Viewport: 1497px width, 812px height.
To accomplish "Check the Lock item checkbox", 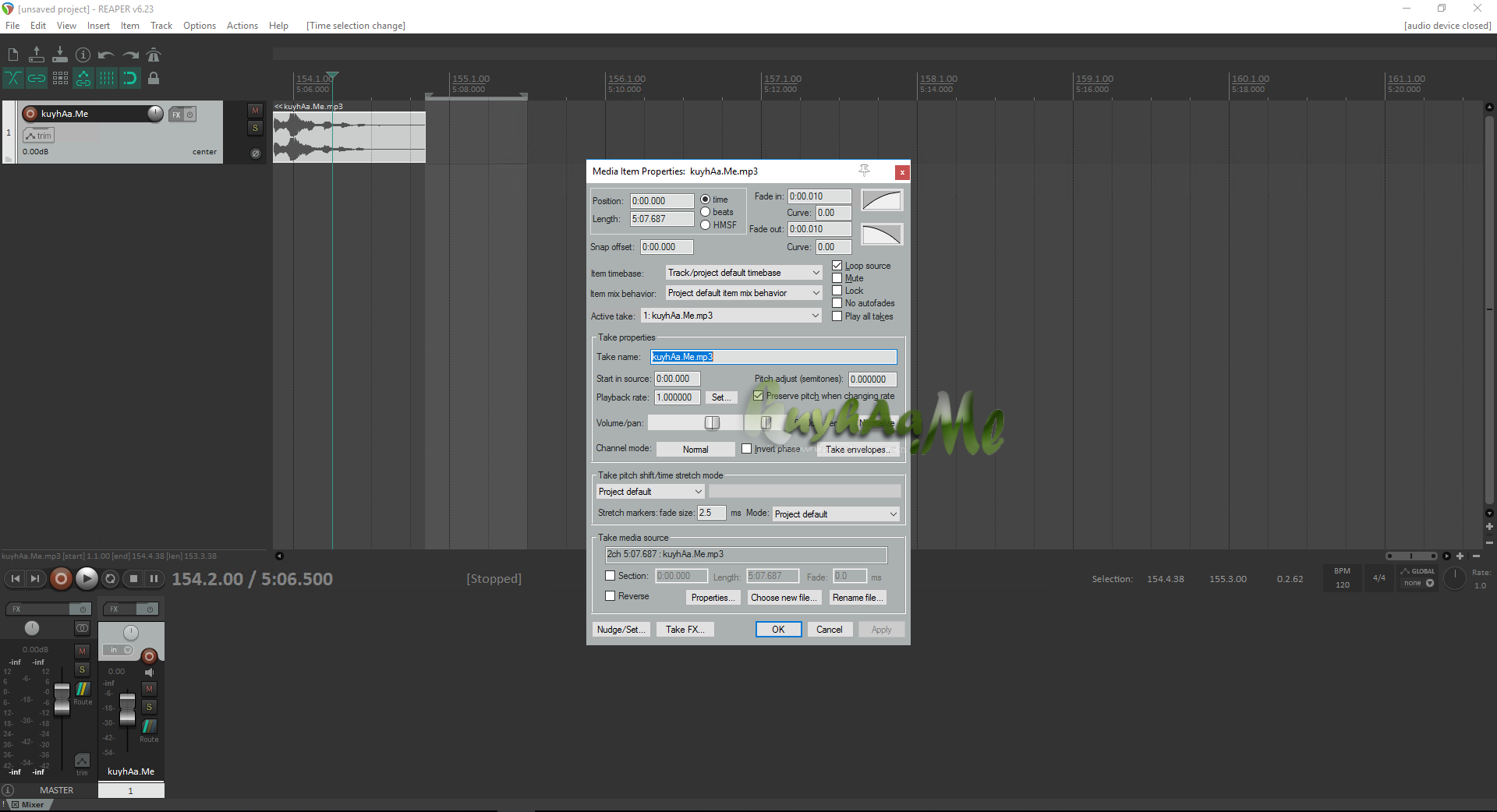I will [837, 291].
